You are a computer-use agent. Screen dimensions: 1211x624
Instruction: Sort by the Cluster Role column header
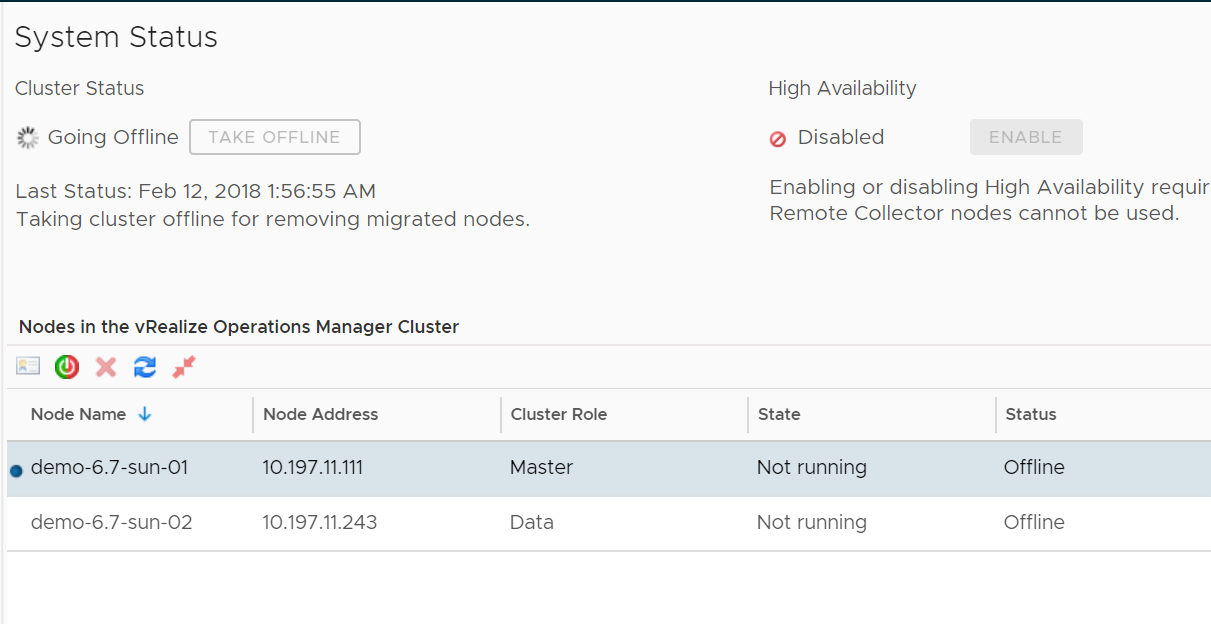558,414
